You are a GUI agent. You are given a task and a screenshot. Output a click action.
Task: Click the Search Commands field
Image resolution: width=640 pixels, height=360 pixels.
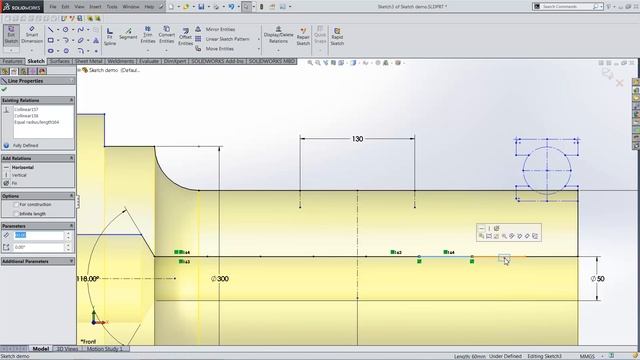point(567,7)
